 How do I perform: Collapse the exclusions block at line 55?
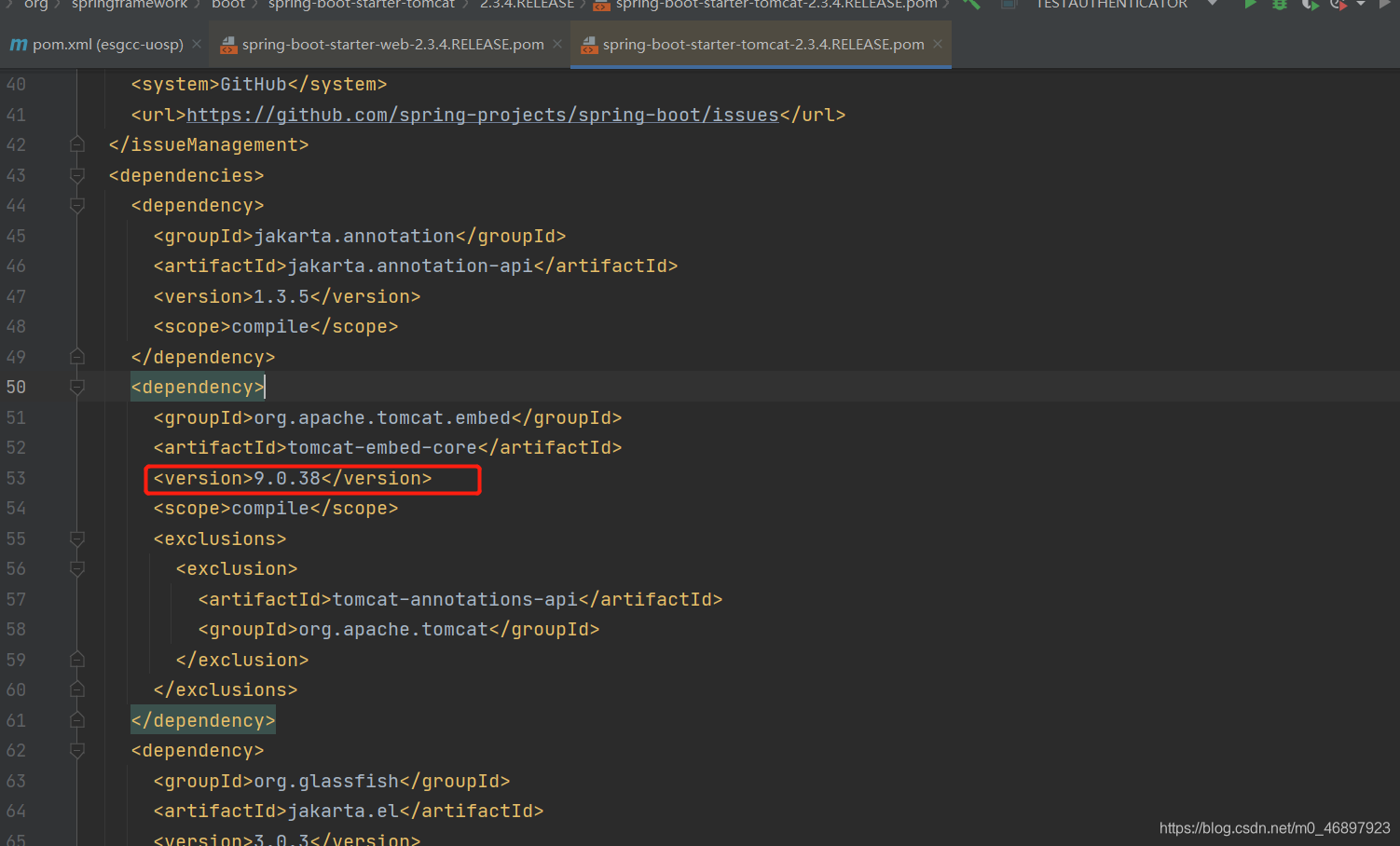click(77, 539)
